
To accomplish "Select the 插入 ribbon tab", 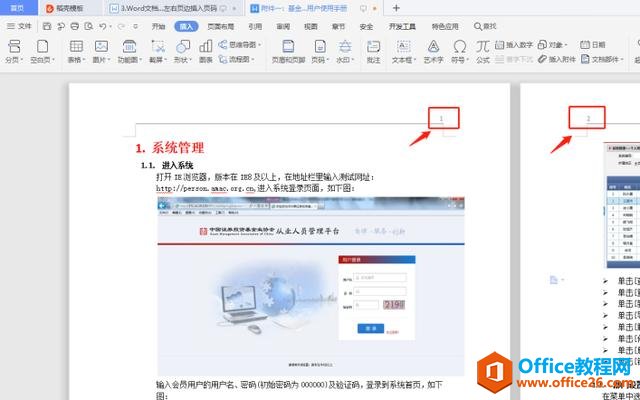I will point(186,27).
